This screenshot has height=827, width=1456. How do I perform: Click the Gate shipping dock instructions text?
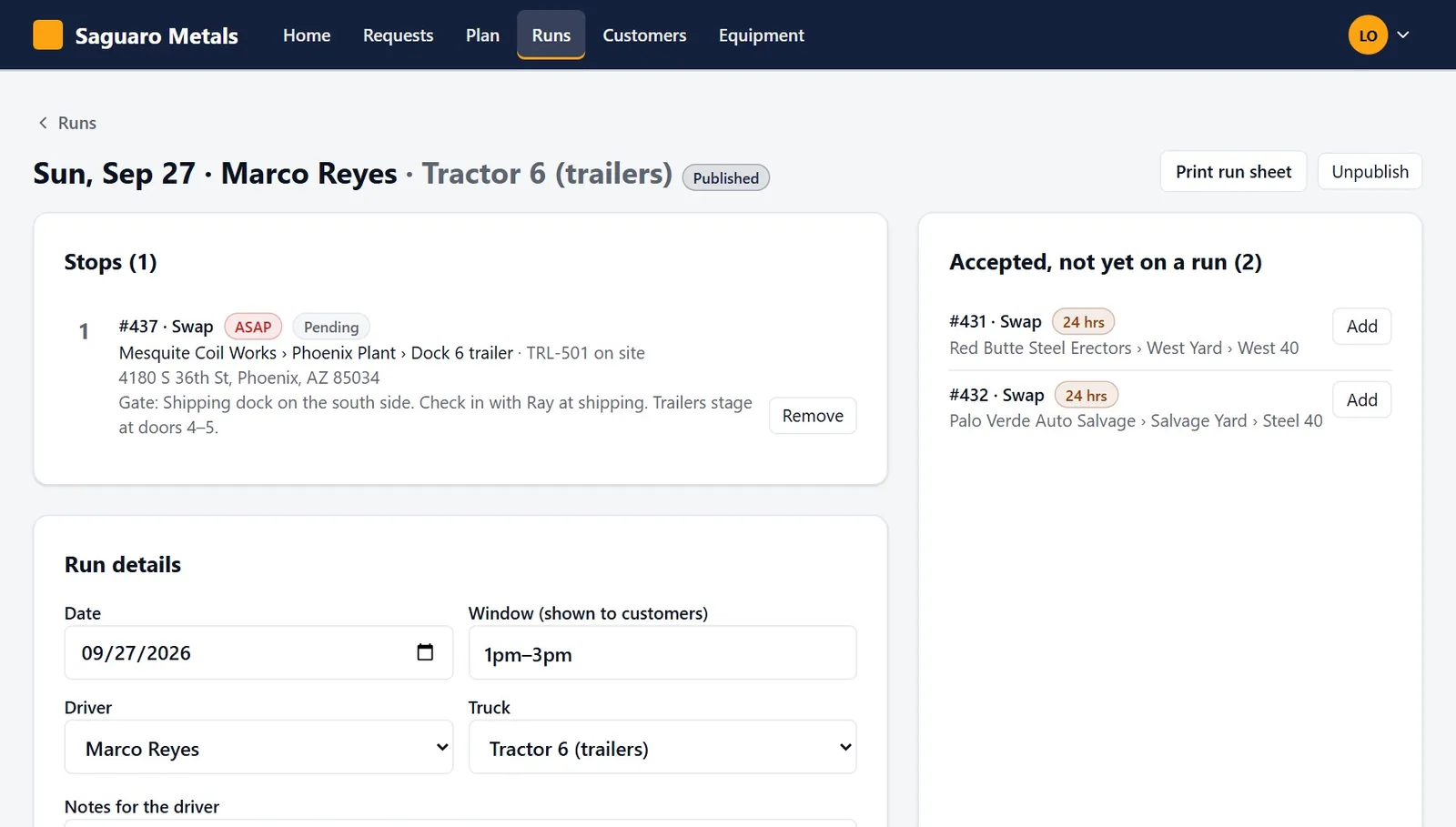coord(436,415)
